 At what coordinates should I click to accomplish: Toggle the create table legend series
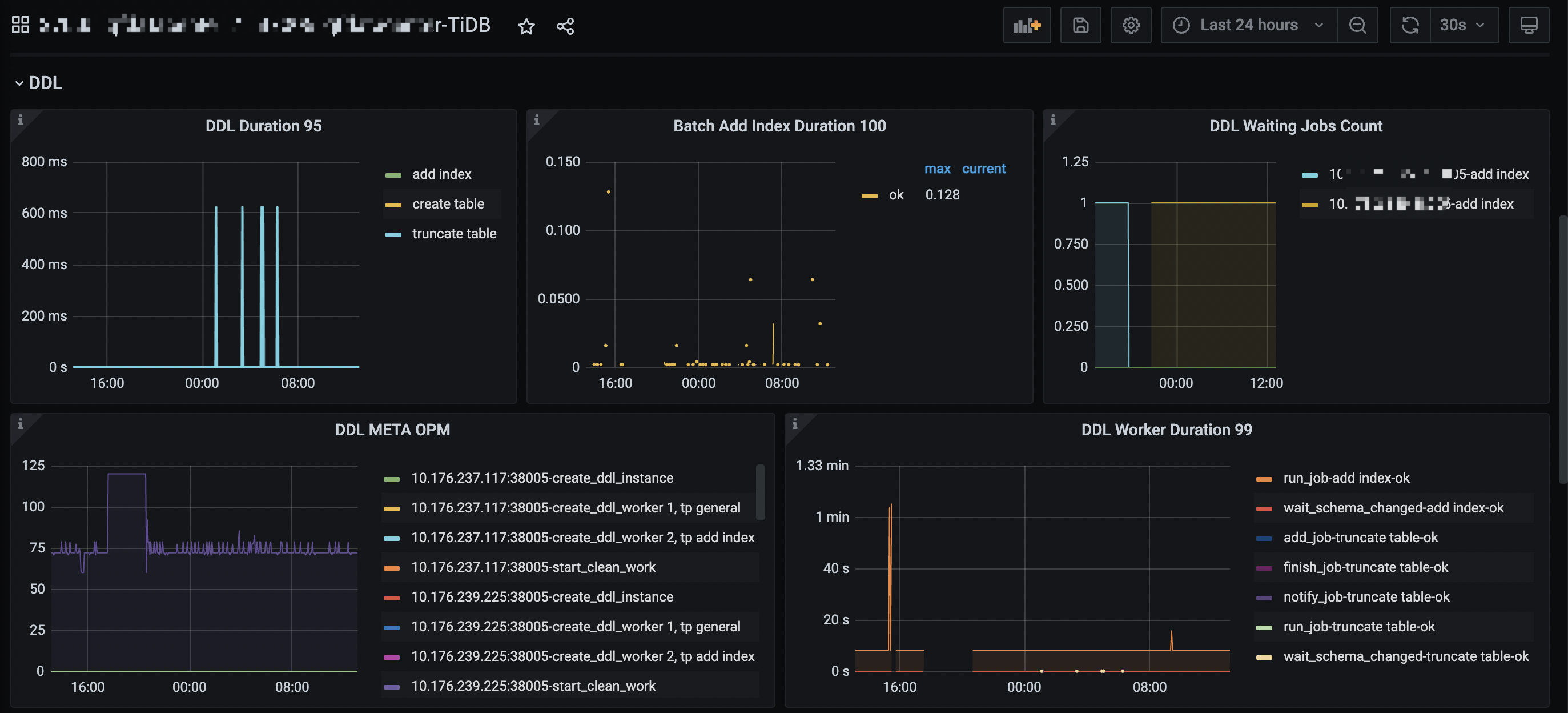pyautogui.click(x=448, y=204)
